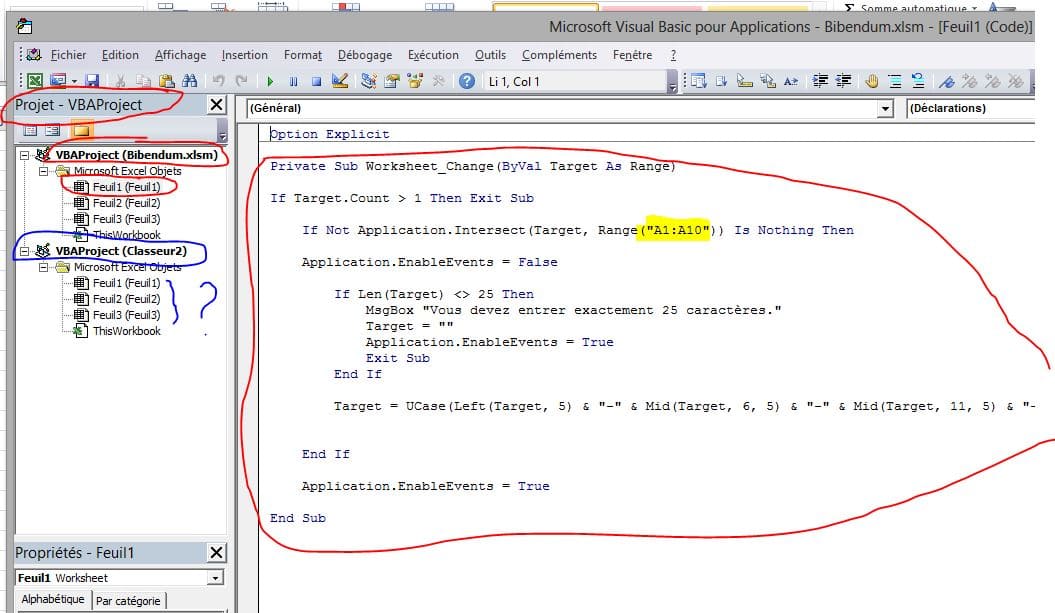Open the Outils menu
This screenshot has width=1055, height=613.
click(x=490, y=55)
